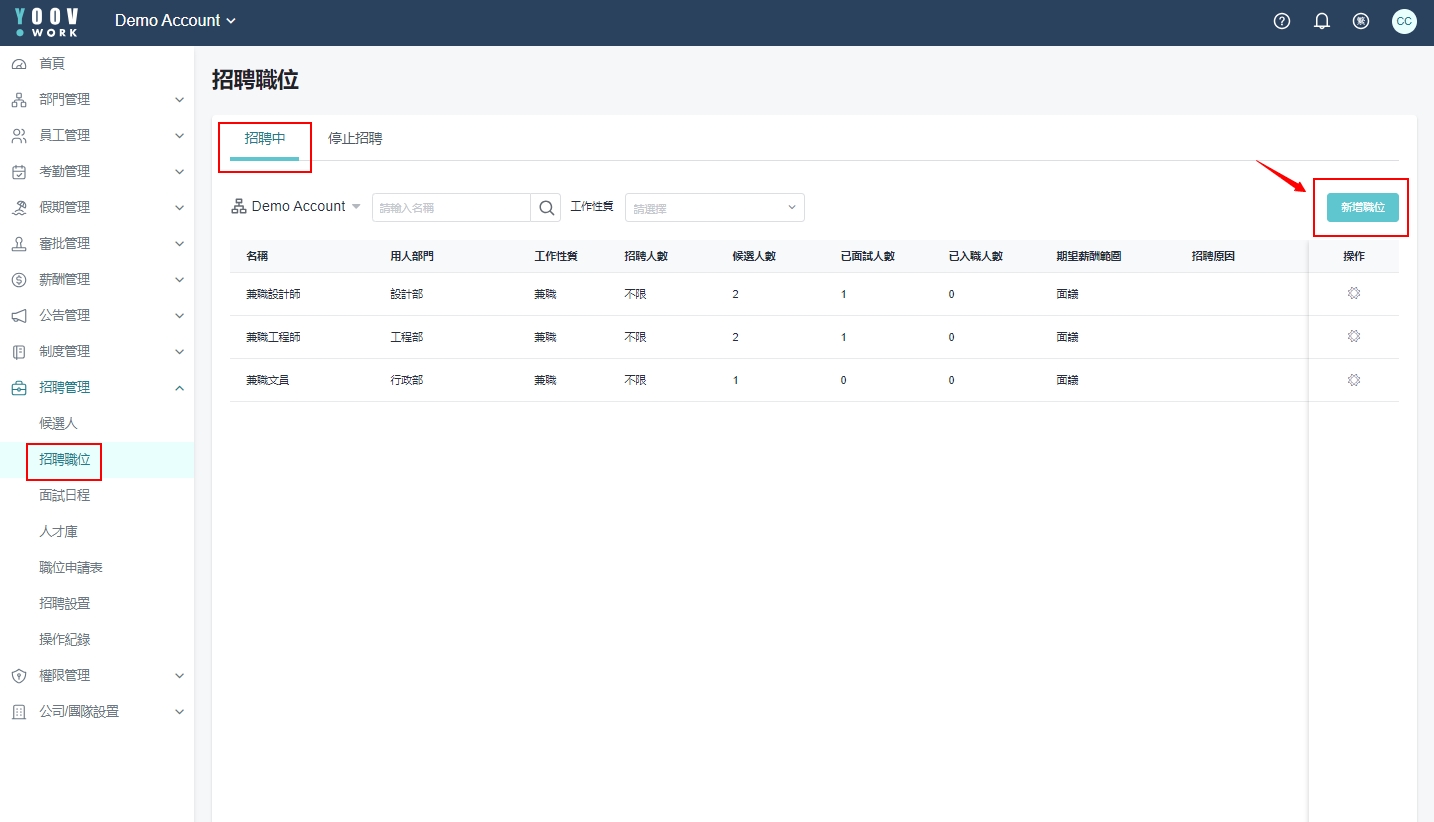Go to 候選人 in the sidebar

click(x=58, y=423)
